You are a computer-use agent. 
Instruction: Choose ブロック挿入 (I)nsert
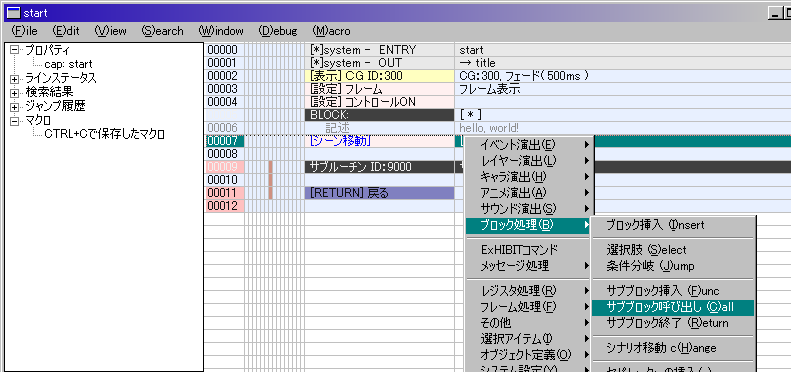pyautogui.click(x=672, y=225)
